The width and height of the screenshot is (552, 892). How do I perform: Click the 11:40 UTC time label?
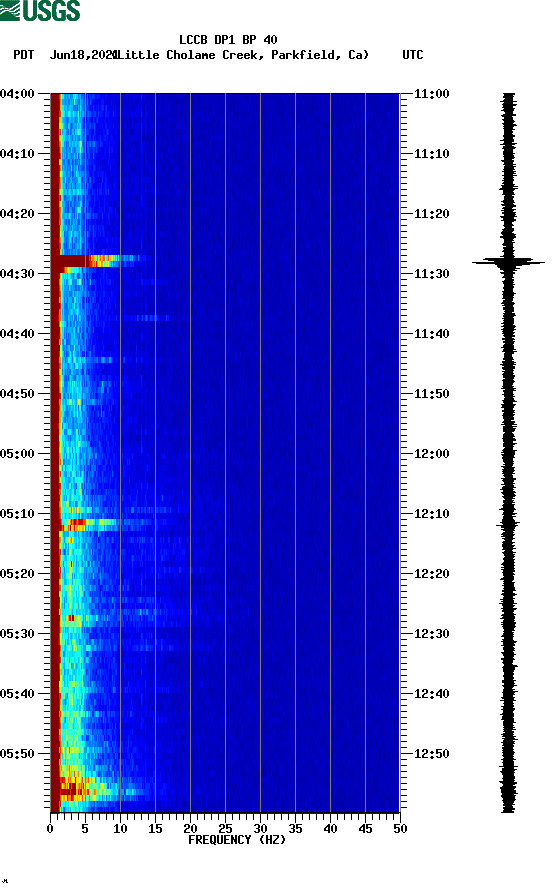point(431,333)
